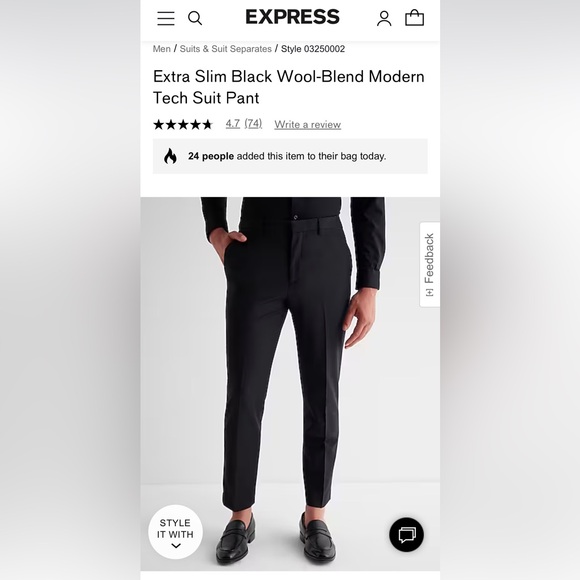The width and height of the screenshot is (580, 580).
Task: Open the live chat bubble button
Action: click(406, 535)
